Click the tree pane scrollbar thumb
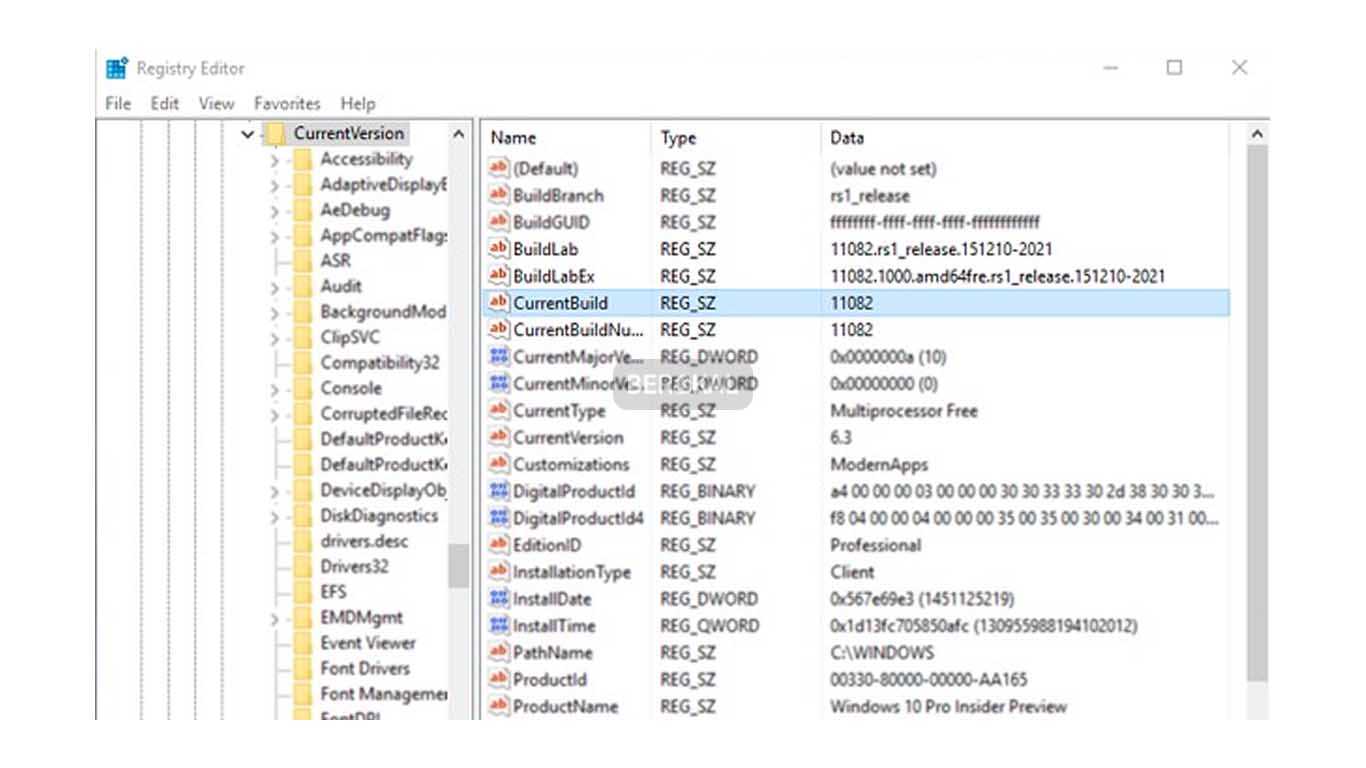 [x=458, y=566]
